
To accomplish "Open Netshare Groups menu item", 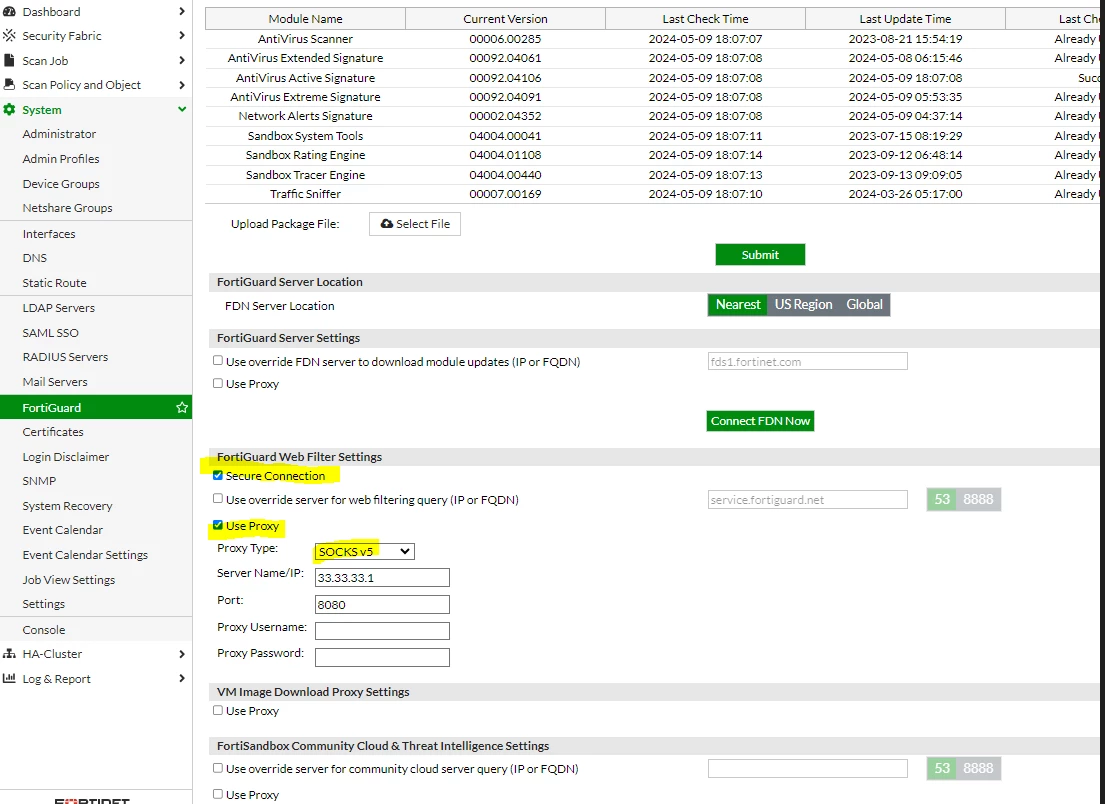I will 67,208.
